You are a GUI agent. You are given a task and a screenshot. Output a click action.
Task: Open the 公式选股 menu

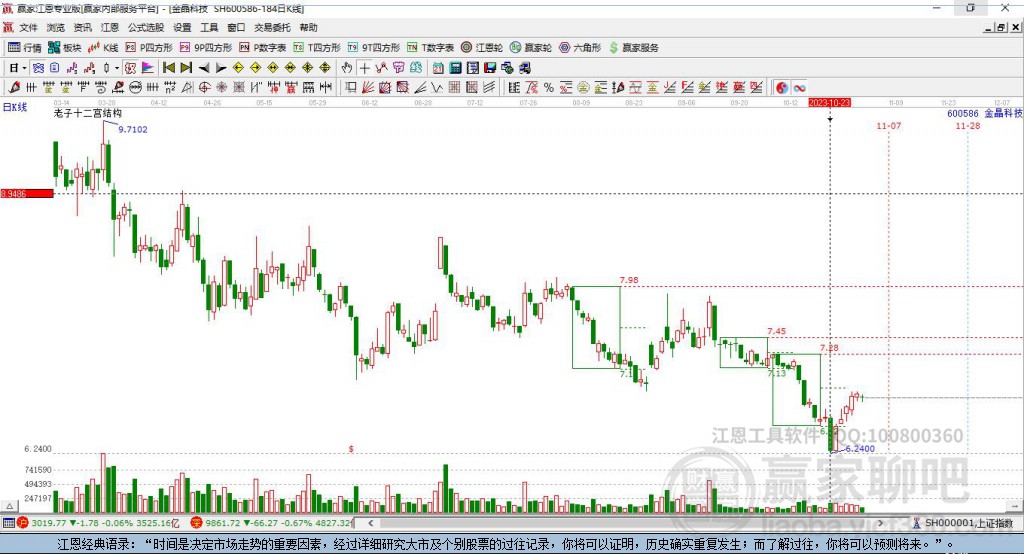coord(146,27)
